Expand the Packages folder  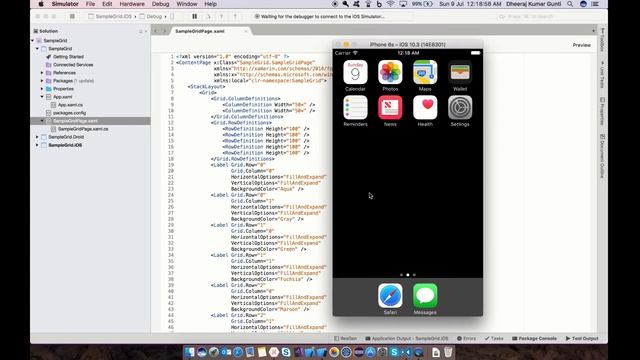(x=42, y=81)
